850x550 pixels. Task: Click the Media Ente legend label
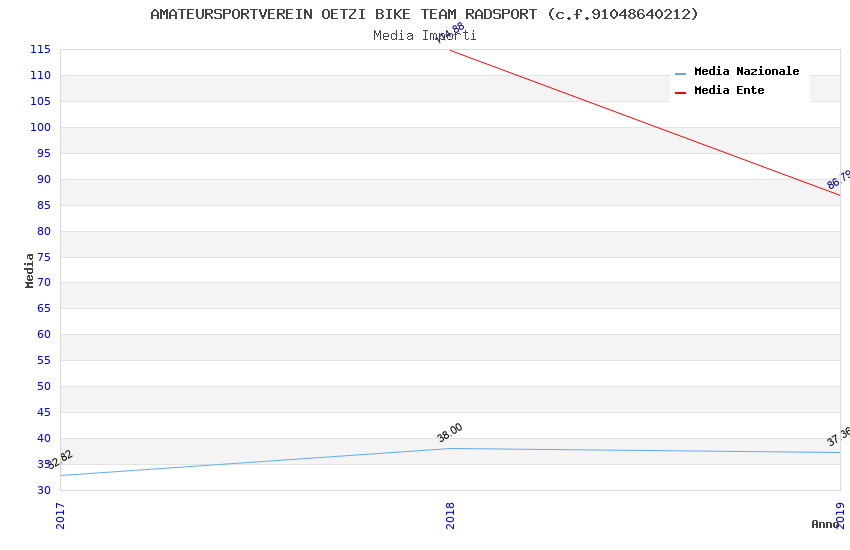click(x=729, y=90)
